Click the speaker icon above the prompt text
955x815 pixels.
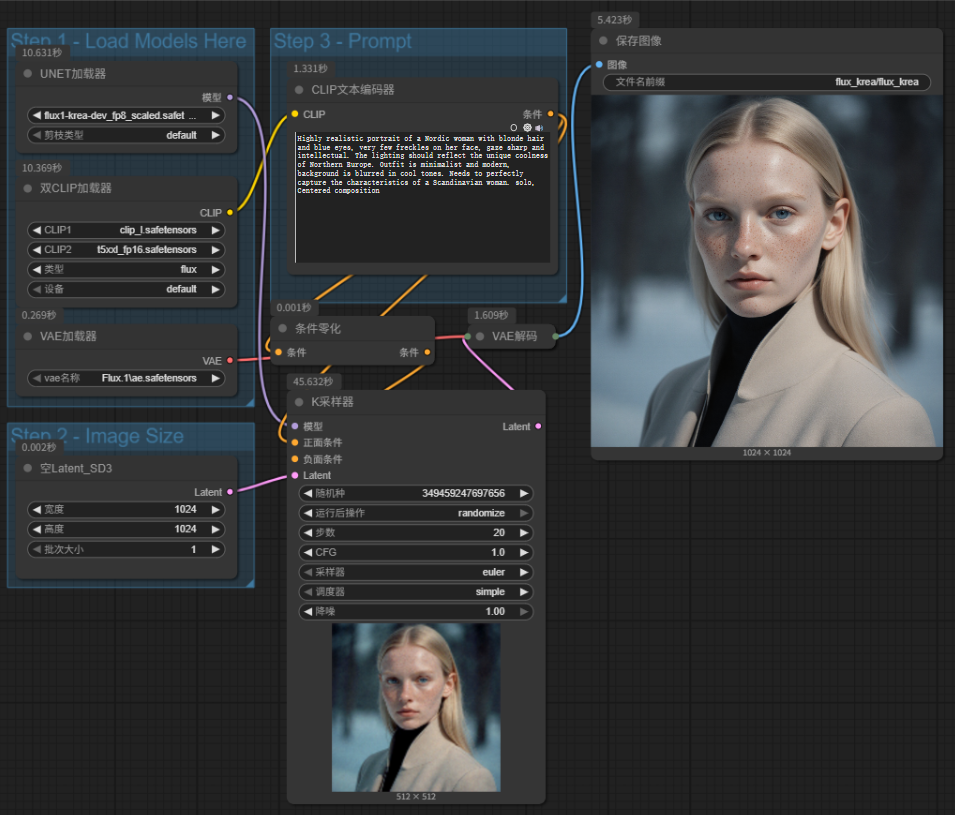tap(539, 128)
